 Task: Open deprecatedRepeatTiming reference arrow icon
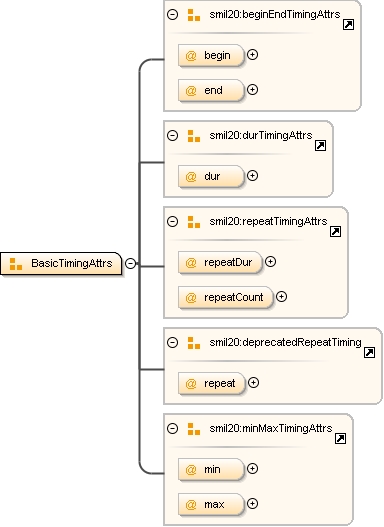click(370, 353)
